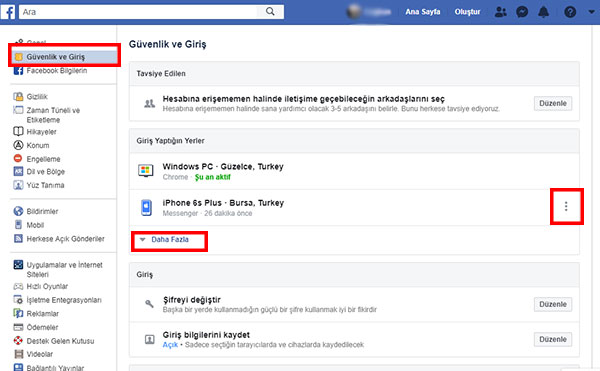
Task: Click the Mobil phone icon
Action: click(18, 225)
